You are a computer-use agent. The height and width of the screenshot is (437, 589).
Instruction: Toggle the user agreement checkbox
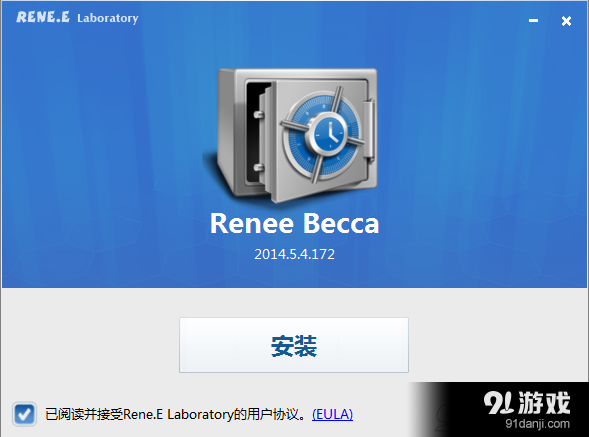(24, 414)
